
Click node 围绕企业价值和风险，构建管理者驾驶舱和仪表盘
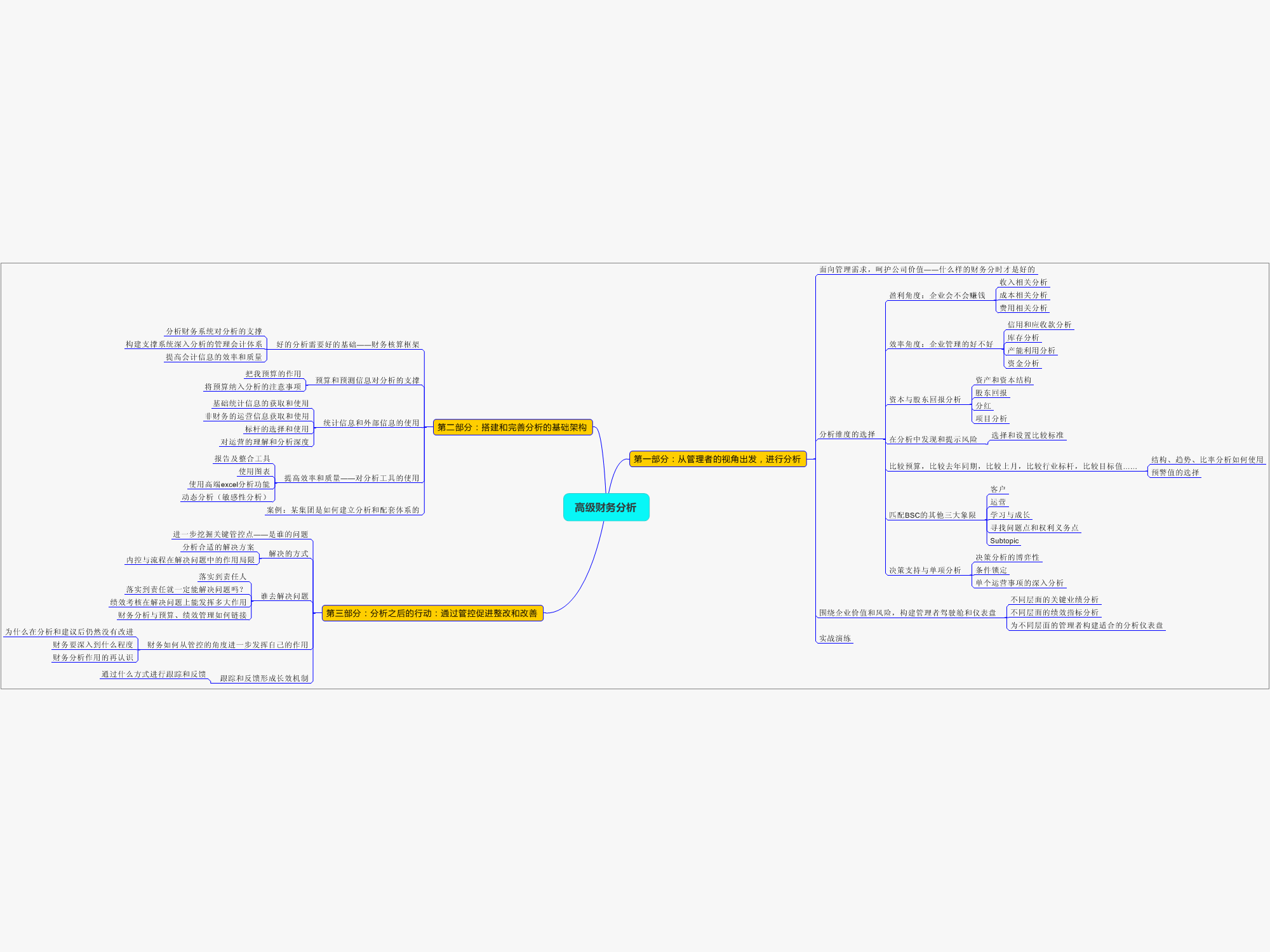tap(907, 613)
